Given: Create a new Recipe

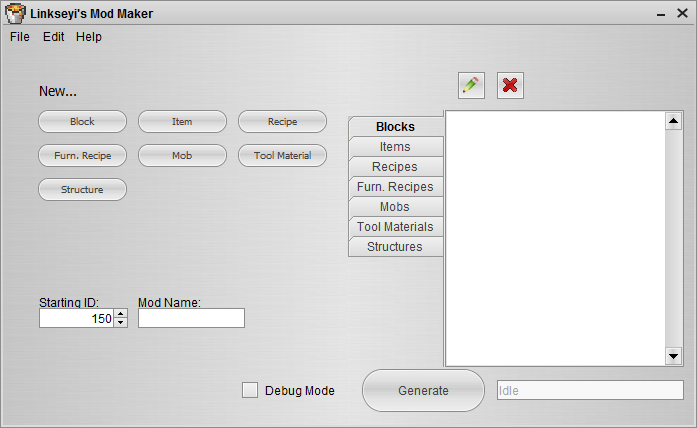Looking at the screenshot, I should point(282,121).
